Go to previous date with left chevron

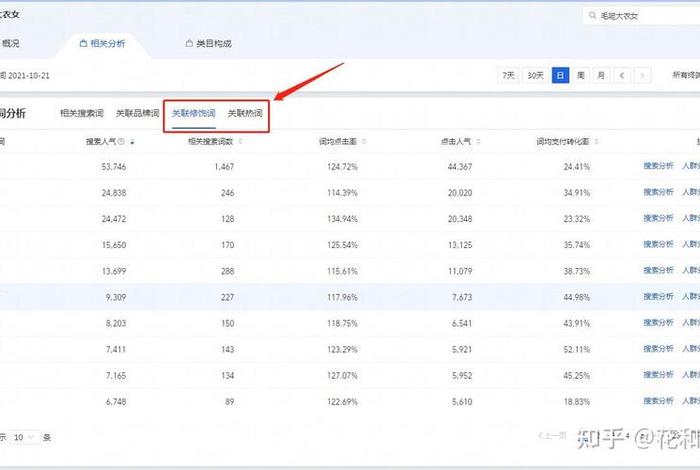click(x=622, y=75)
